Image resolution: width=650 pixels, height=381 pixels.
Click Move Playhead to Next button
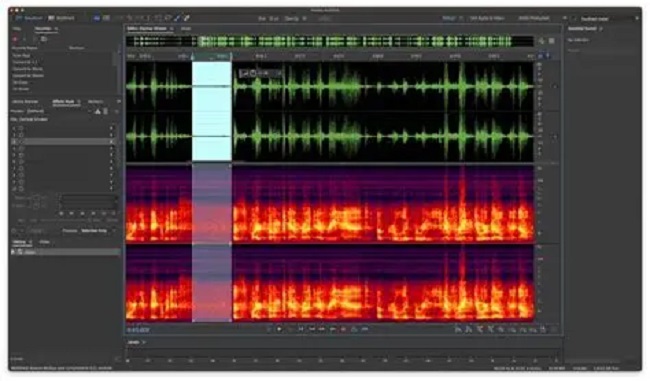pyautogui.click(x=333, y=330)
